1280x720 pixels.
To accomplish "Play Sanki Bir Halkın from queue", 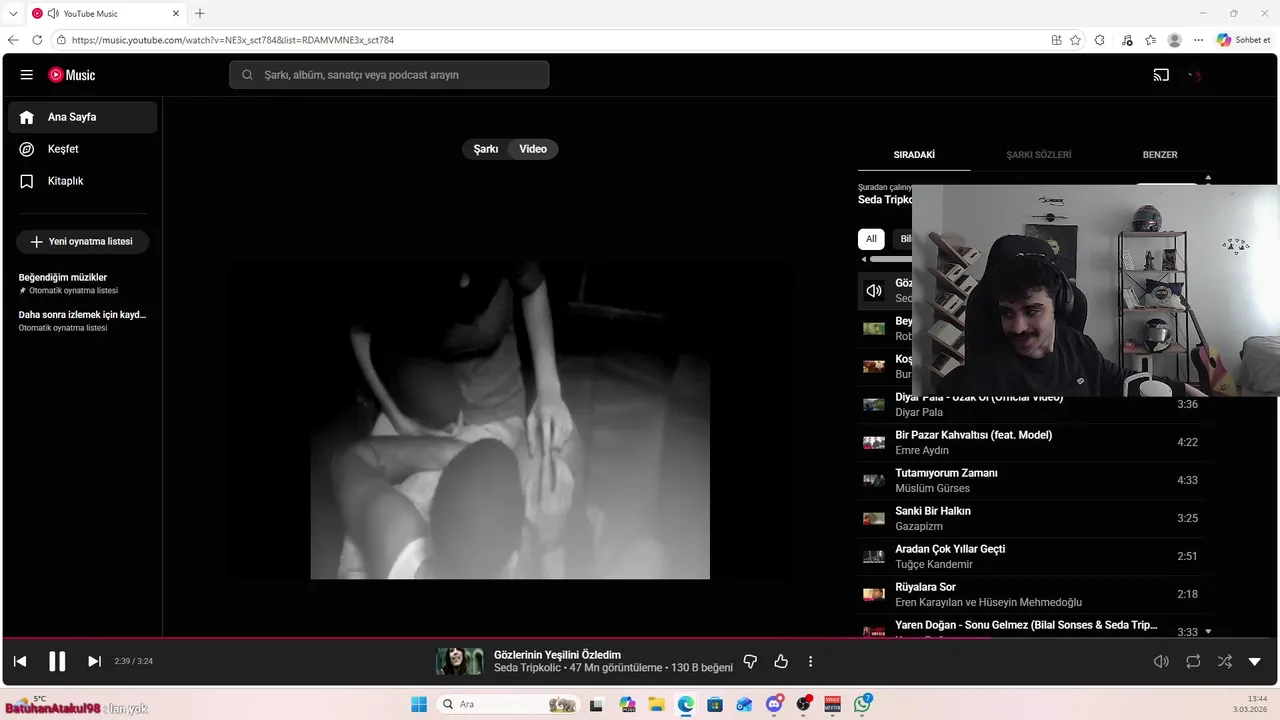I will tap(1030, 518).
